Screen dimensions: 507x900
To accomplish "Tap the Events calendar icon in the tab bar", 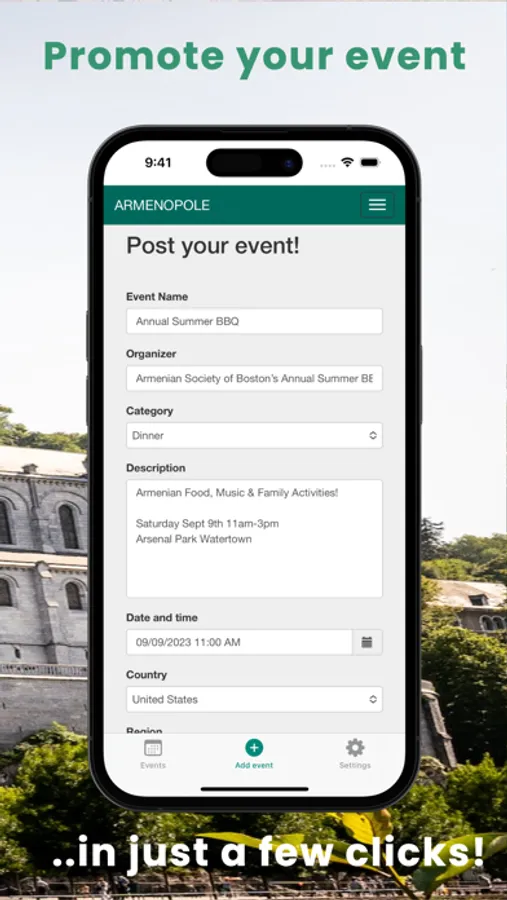I will [153, 748].
